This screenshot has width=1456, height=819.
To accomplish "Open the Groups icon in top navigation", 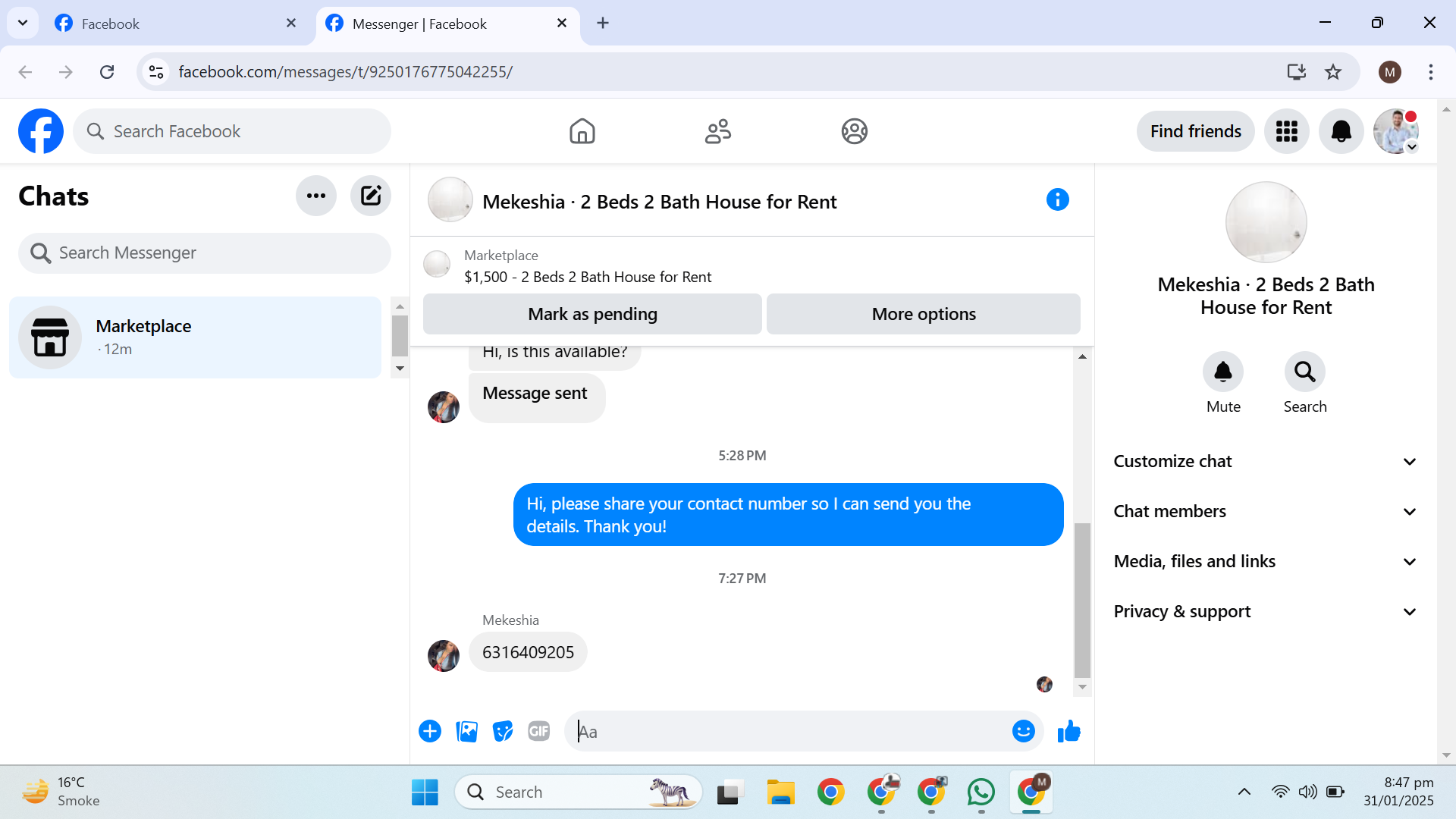I will (x=855, y=131).
